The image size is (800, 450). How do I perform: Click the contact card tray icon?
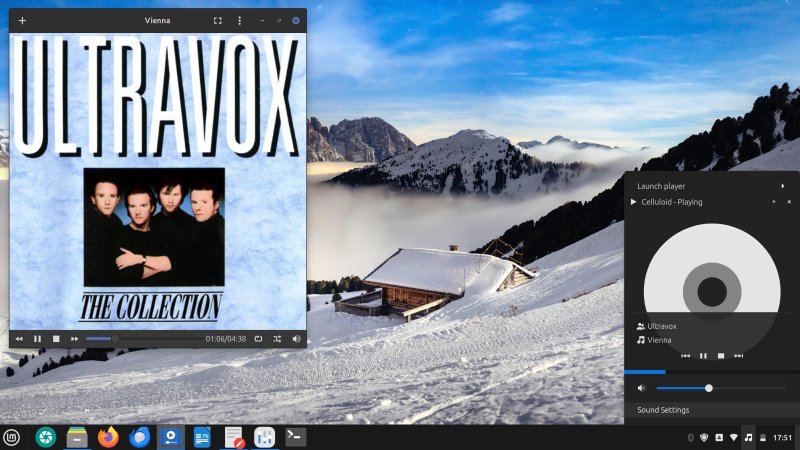click(x=719, y=437)
